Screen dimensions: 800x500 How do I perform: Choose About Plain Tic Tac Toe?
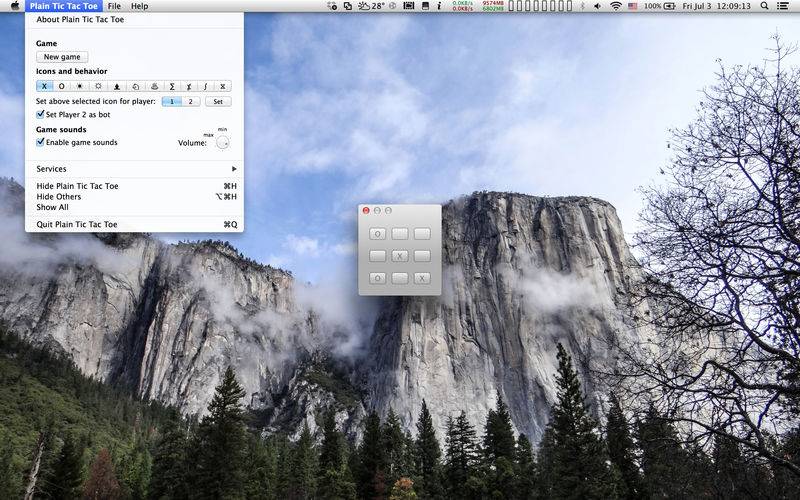[80, 19]
